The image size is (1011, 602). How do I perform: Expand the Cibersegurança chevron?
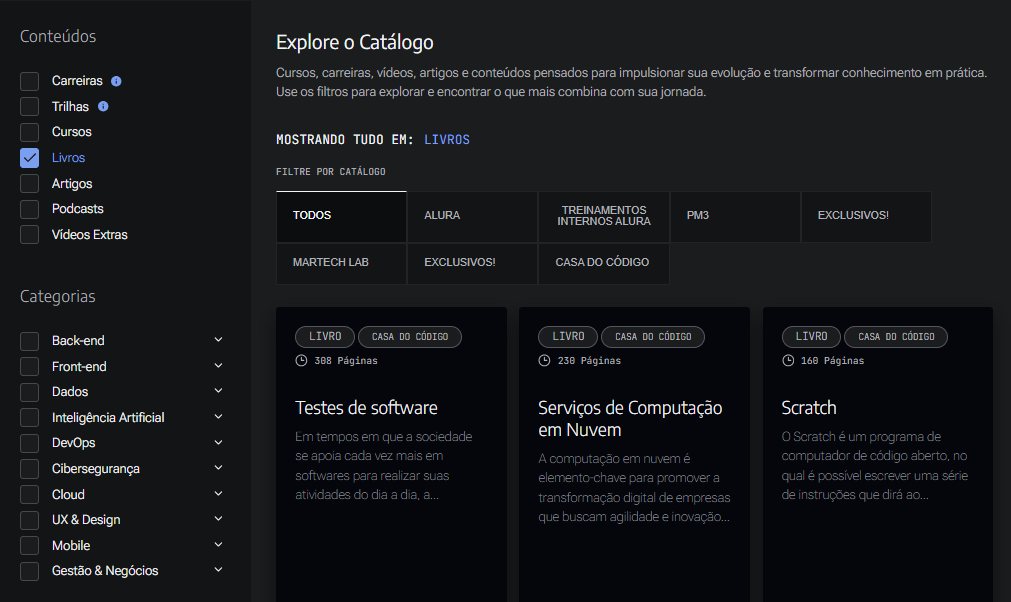coord(219,467)
